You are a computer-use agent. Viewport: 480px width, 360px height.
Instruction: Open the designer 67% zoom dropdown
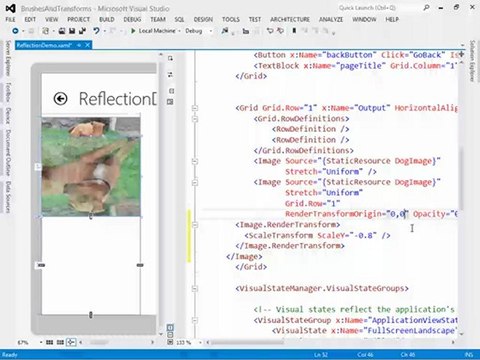41,342
